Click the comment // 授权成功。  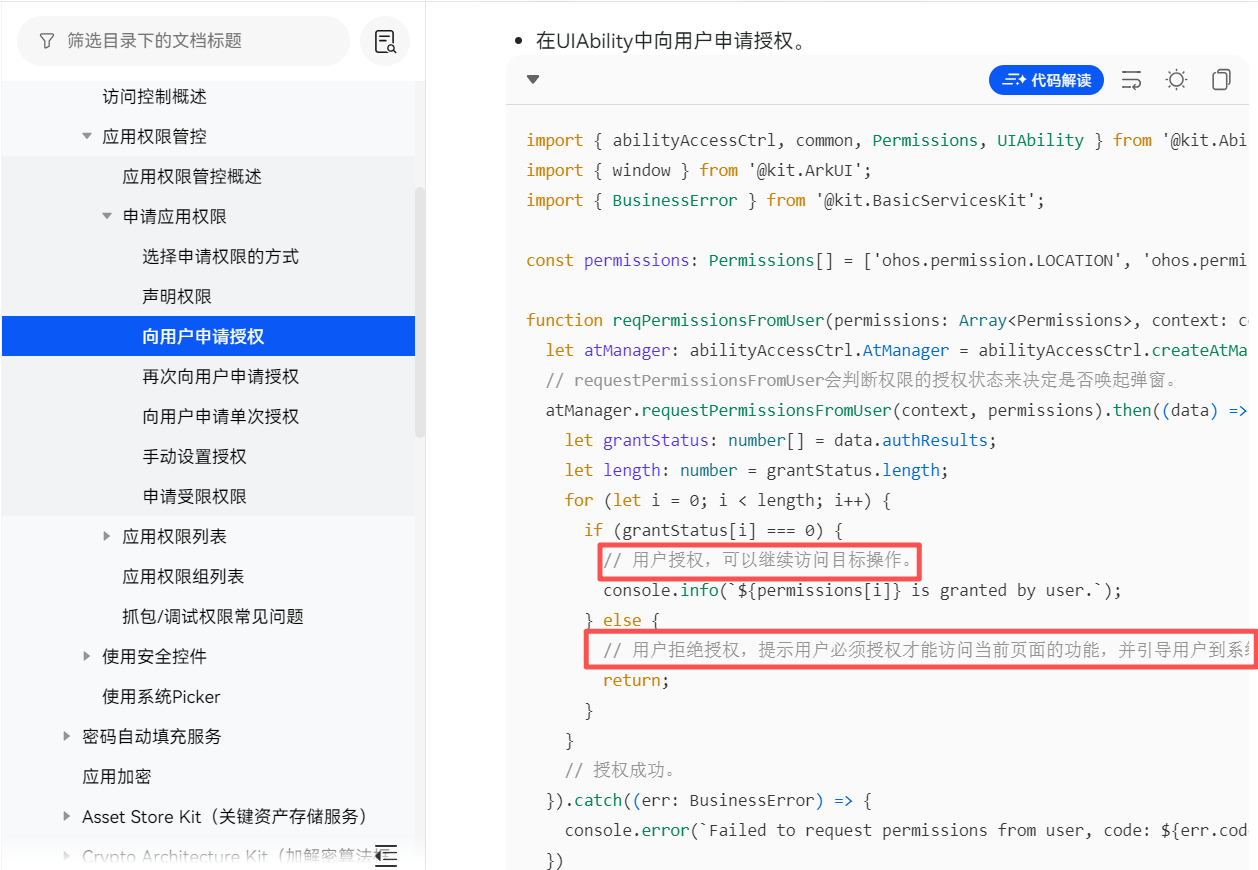point(621,770)
